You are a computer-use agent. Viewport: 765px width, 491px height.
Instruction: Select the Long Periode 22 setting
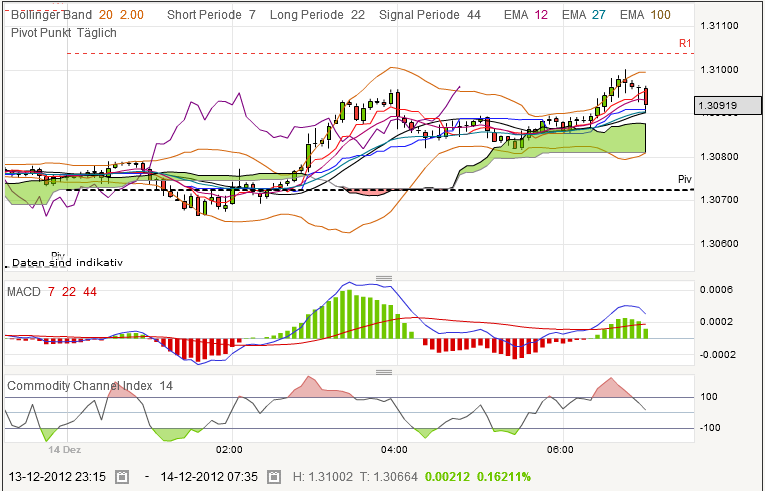point(318,15)
